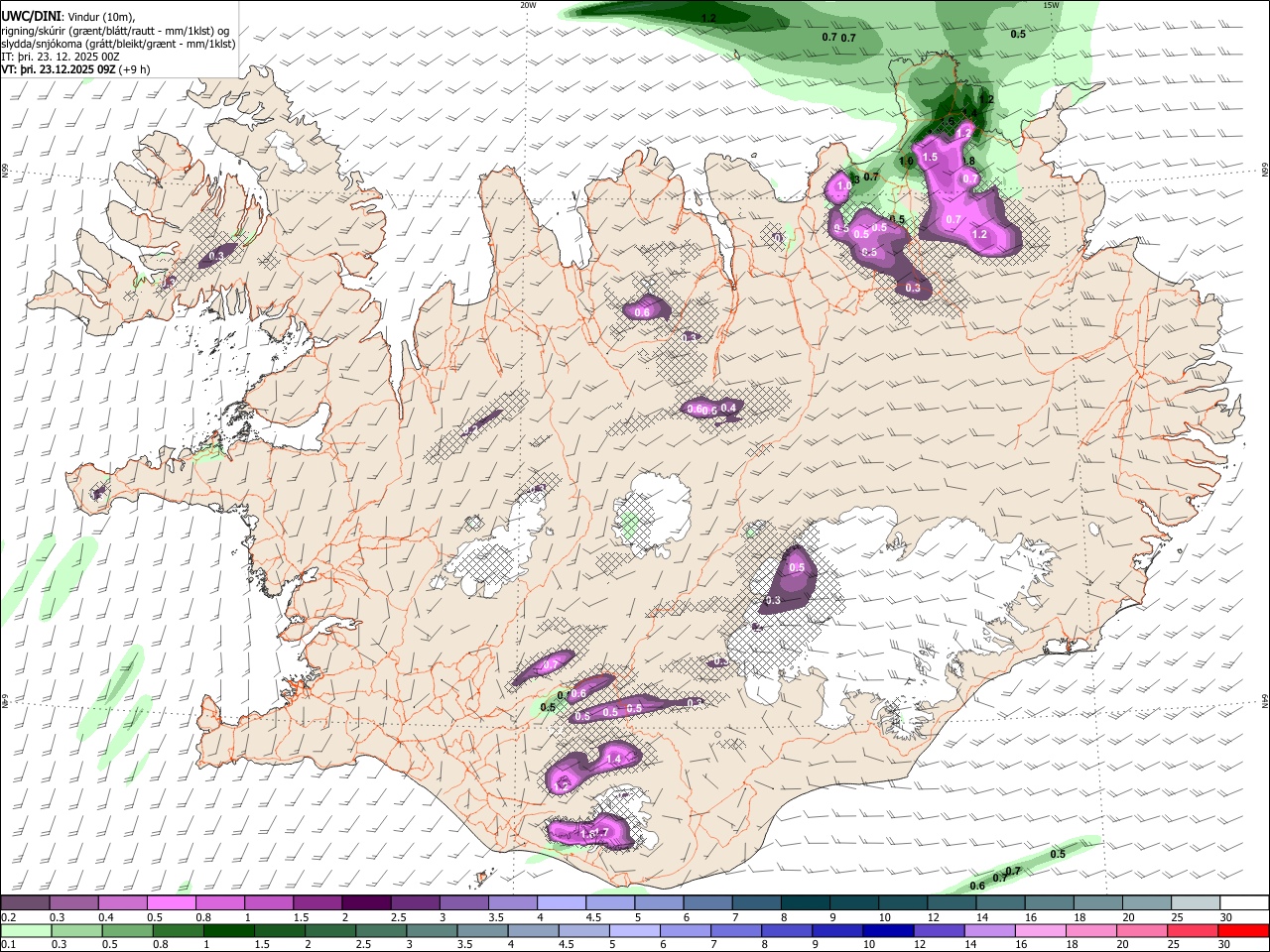
Task: Select lower-row swatch between 2 and 2.5
Action: (331, 930)
